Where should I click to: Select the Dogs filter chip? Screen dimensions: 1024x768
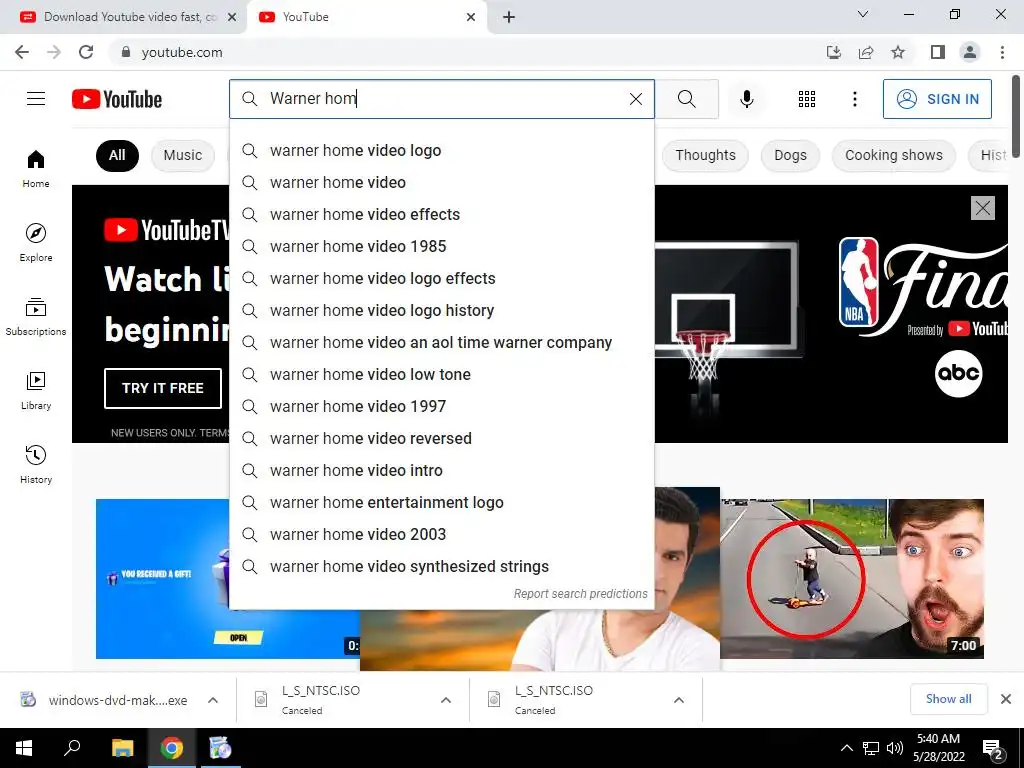790,155
